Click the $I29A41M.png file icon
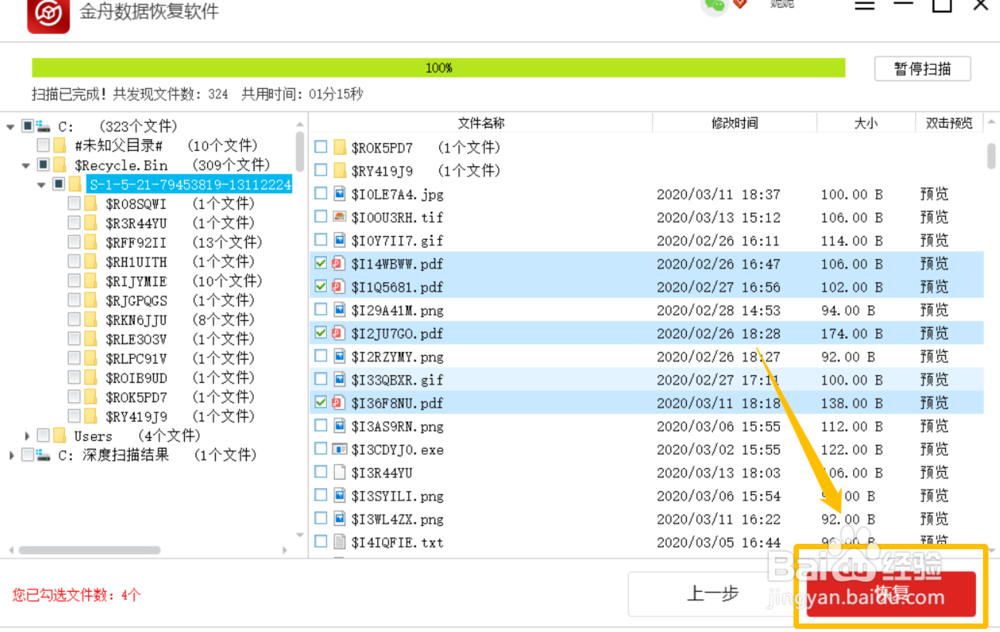Image resolution: width=1000 pixels, height=632 pixels. click(339, 310)
